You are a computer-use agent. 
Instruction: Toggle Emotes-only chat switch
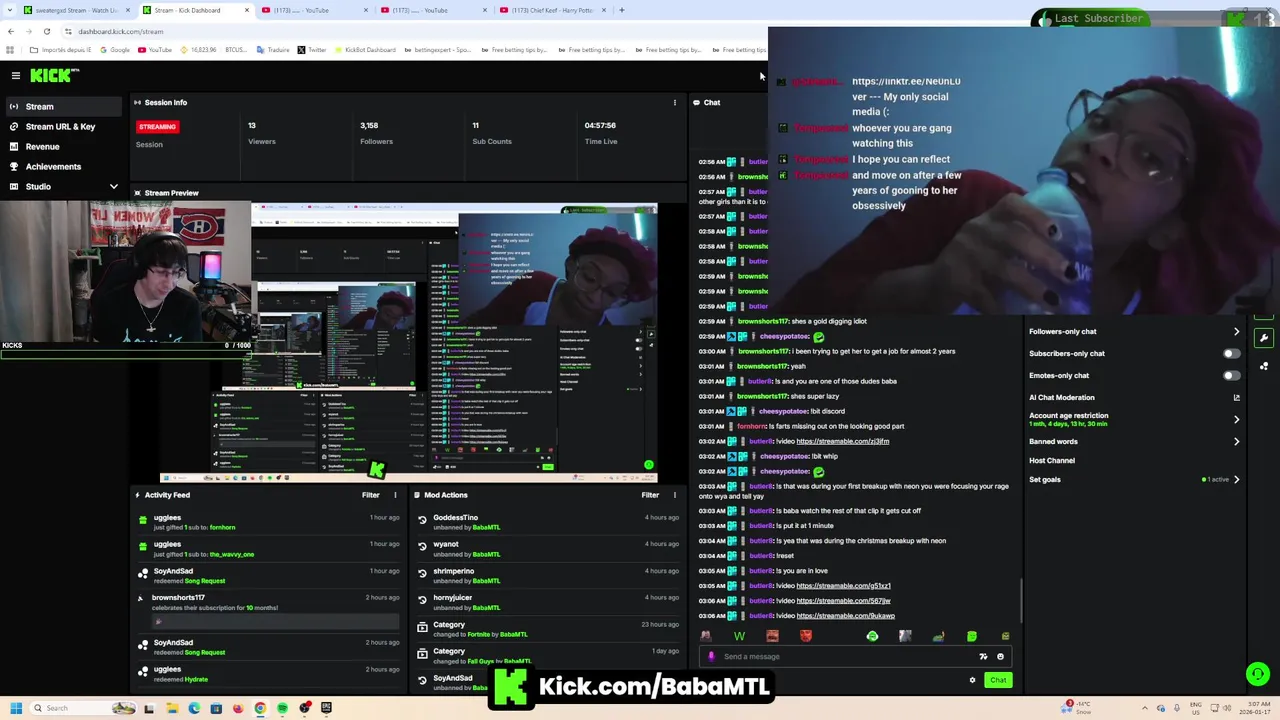1231,375
